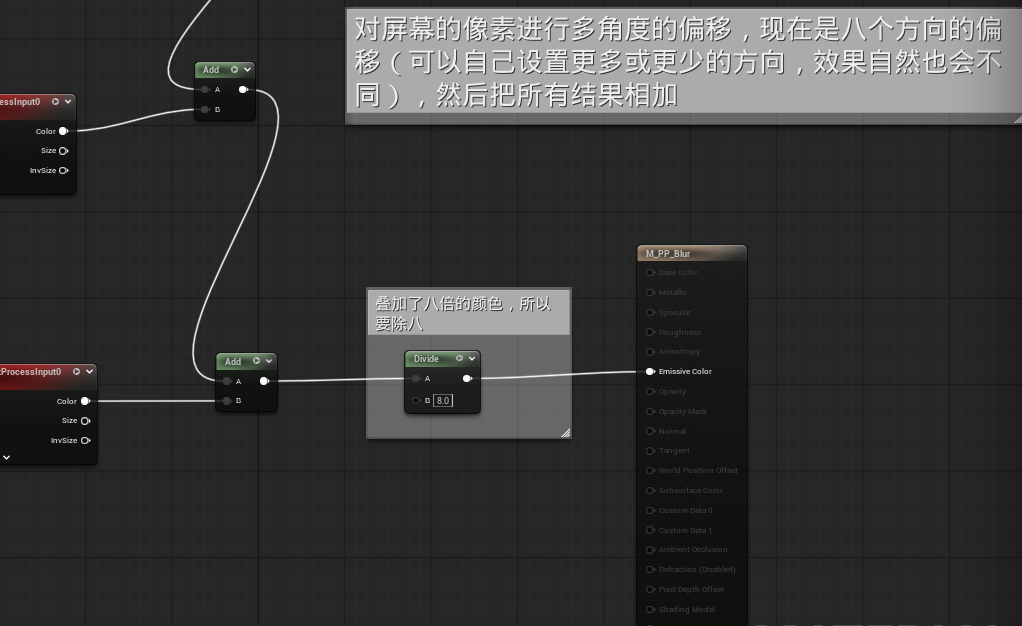The image size is (1022, 626).
Task: Expand the chevron at the bottom of the lower SceneTexture node
Action: click(6, 457)
